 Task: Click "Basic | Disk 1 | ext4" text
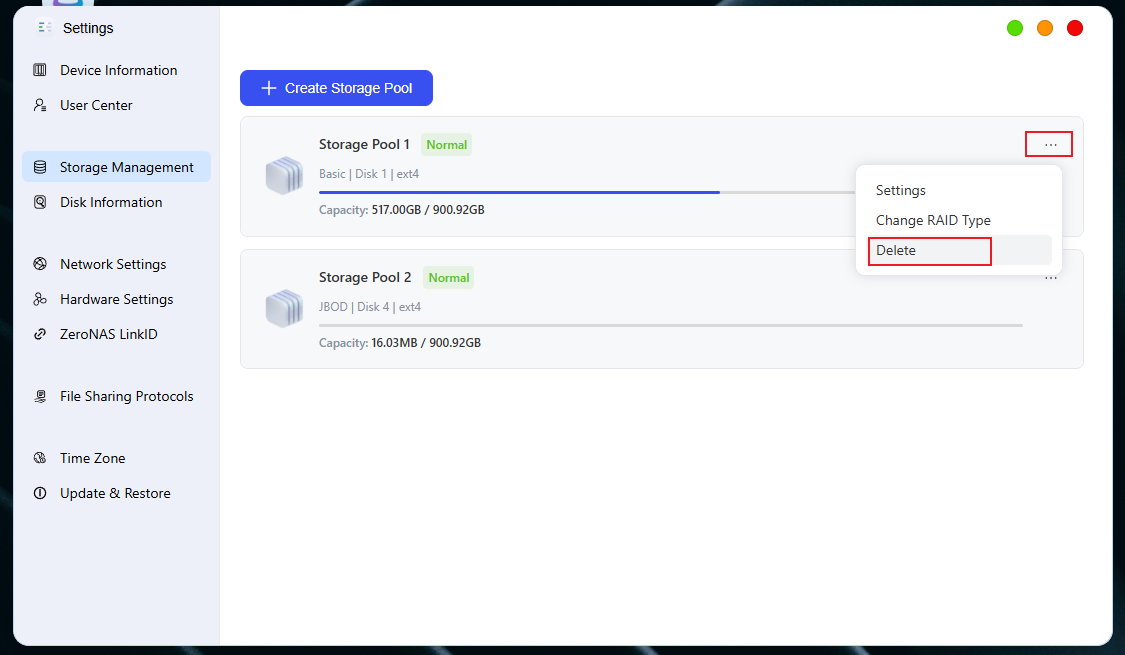(x=369, y=174)
